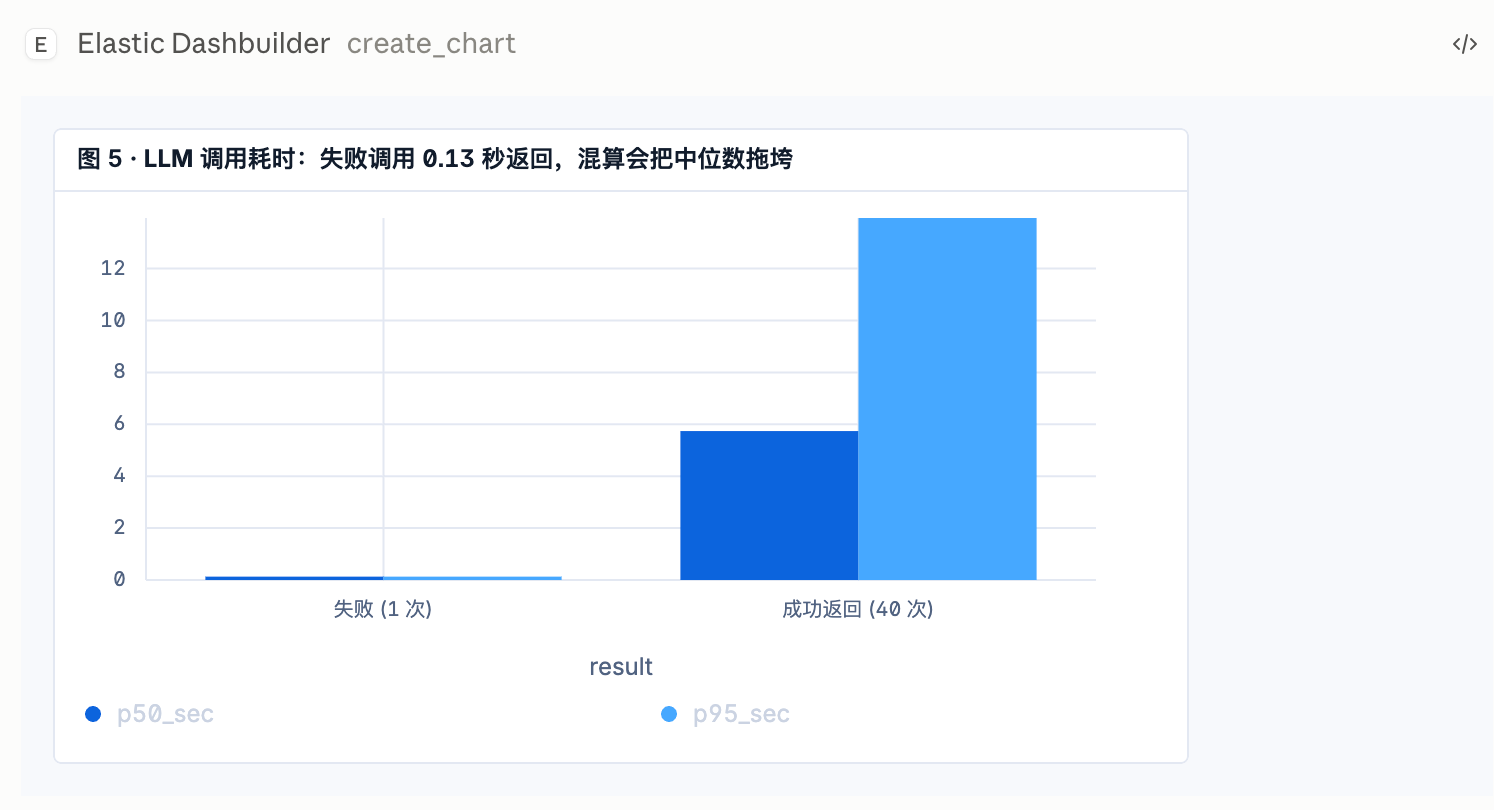The width and height of the screenshot is (1494, 810).
Task: Click the y-axis value 10
Action: [x=113, y=320]
